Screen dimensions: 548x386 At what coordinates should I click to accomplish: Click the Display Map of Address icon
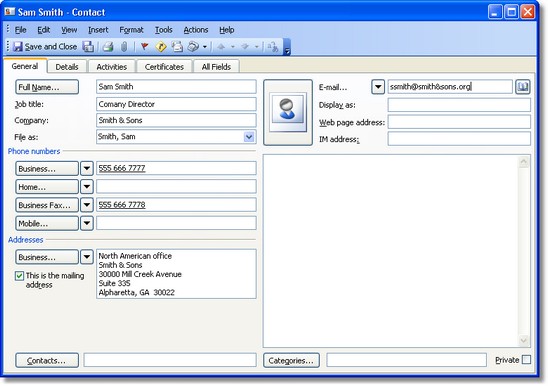(x=161, y=47)
